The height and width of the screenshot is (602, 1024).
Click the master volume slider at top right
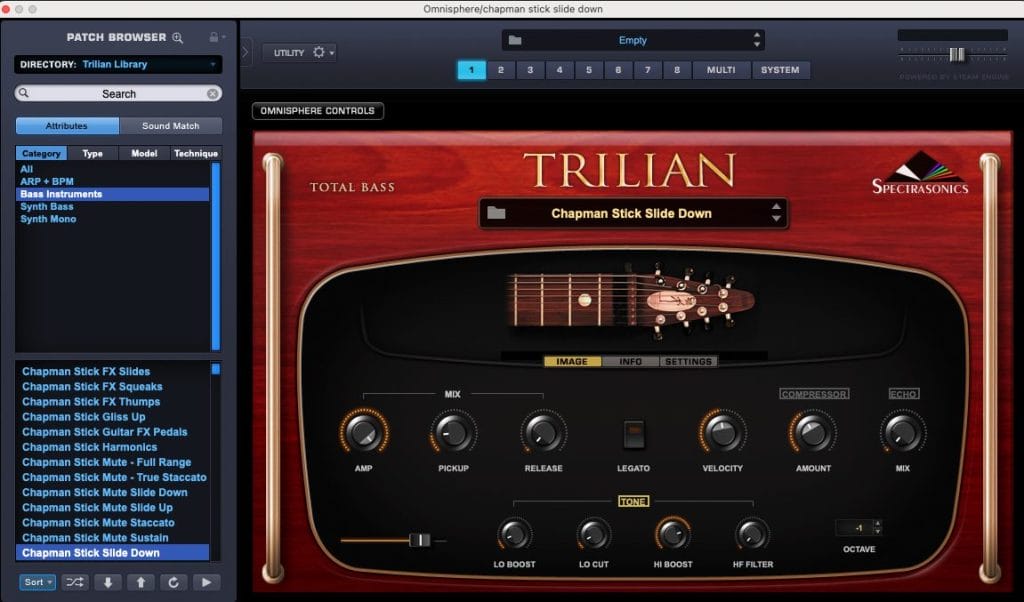[x=956, y=54]
